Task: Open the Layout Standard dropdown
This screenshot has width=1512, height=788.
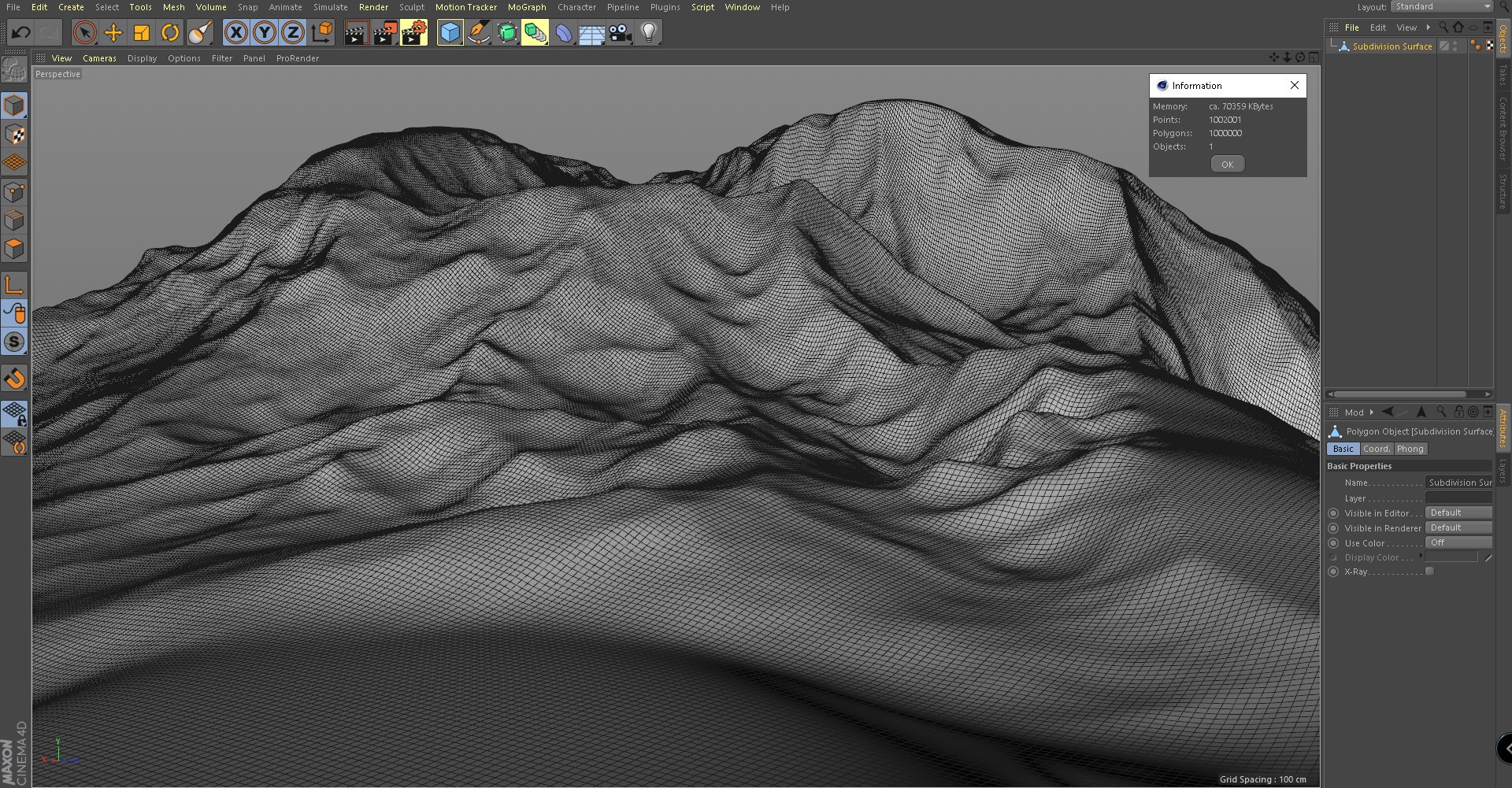Action: [1442, 6]
